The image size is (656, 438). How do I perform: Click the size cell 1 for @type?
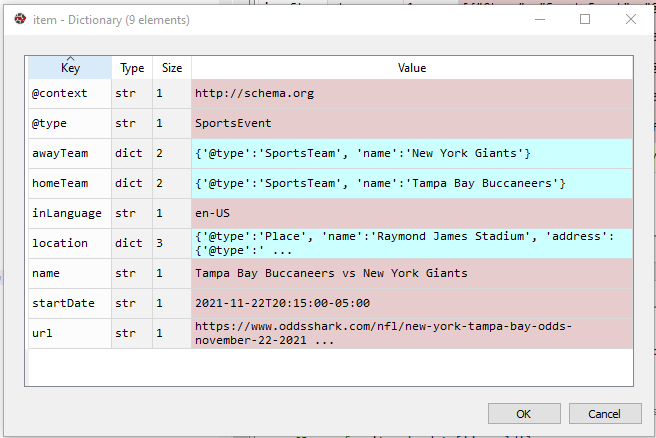[172, 124]
